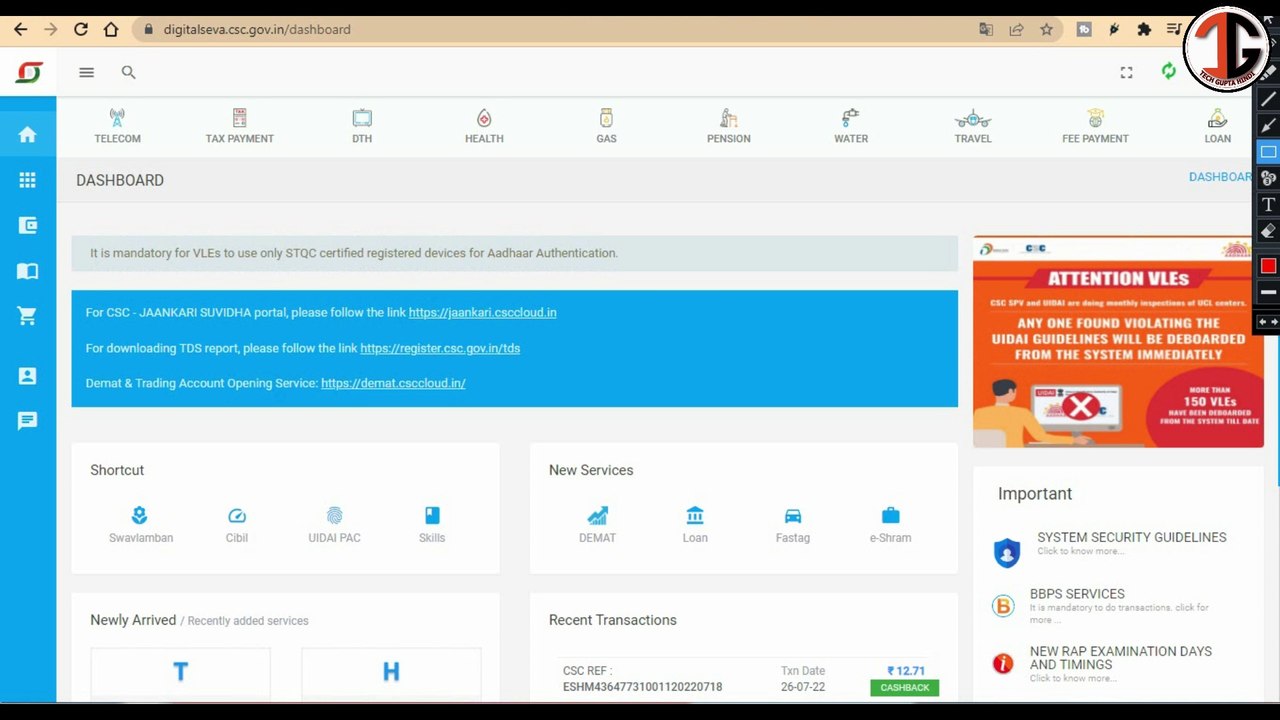The image size is (1280, 720).
Task: Click the translate icon in the address bar
Action: click(986, 29)
